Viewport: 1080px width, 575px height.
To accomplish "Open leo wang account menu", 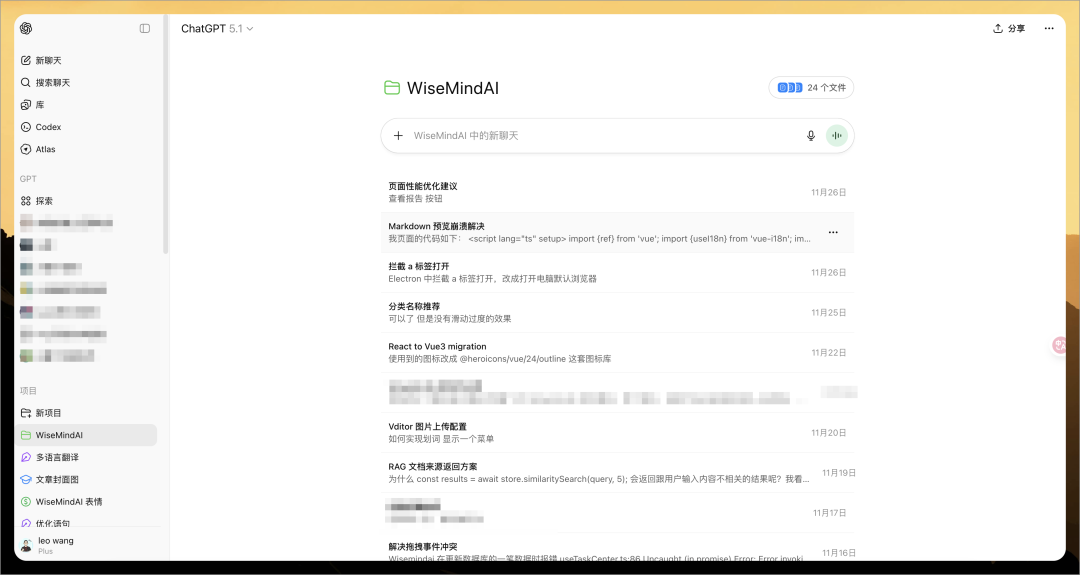I will tap(87, 545).
